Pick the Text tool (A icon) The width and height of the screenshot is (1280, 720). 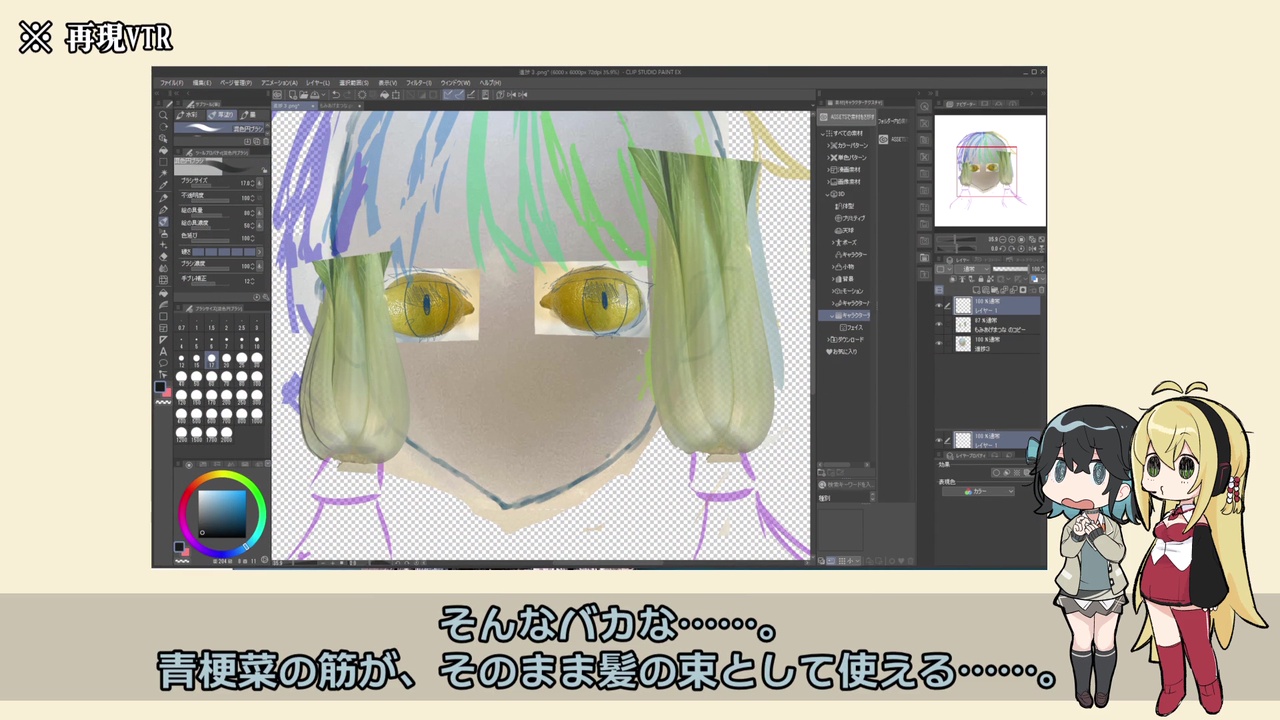click(163, 352)
